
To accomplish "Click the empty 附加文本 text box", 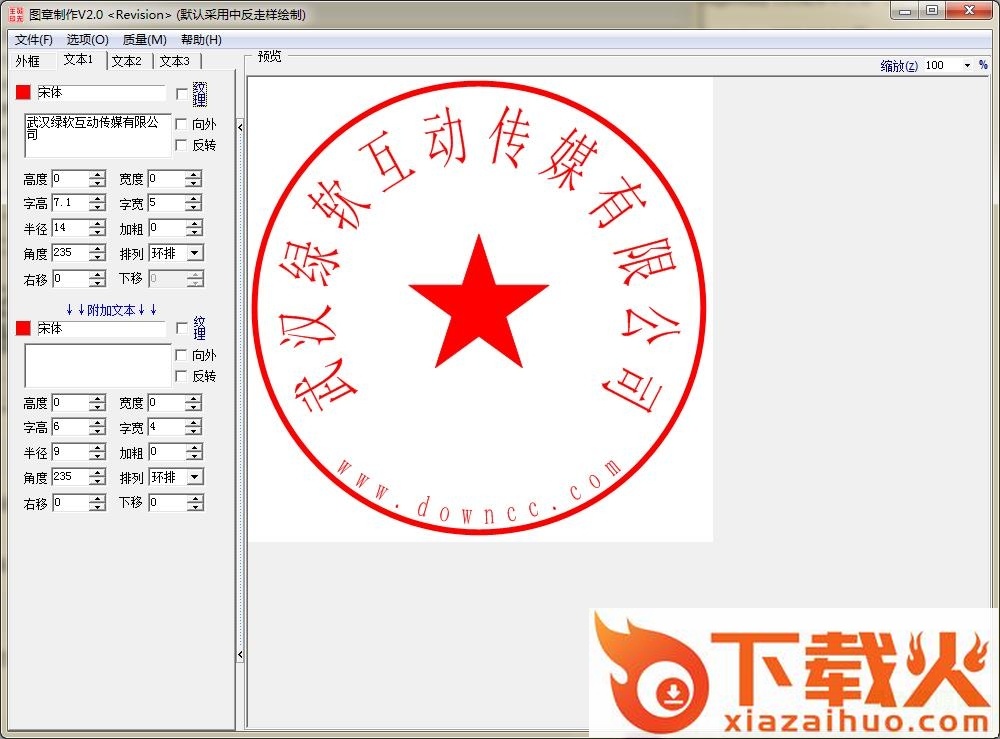I will (x=98, y=365).
